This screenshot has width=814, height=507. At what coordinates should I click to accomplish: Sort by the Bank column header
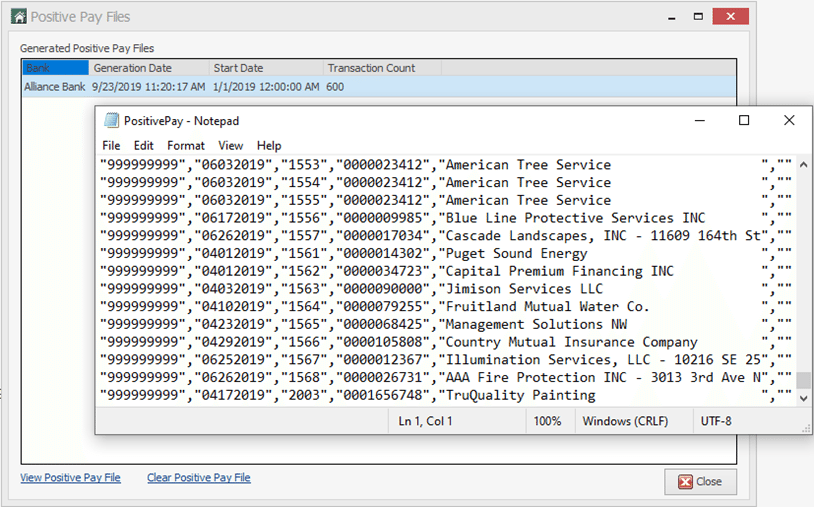pyautogui.click(x=56, y=68)
